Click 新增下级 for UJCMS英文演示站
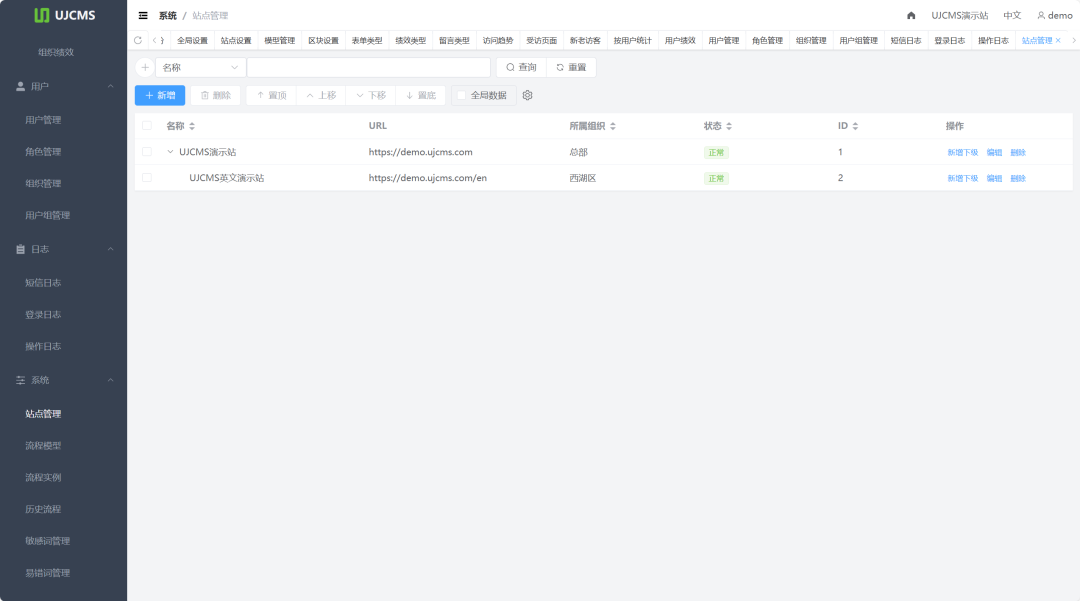The width and height of the screenshot is (1080, 601). click(x=962, y=178)
